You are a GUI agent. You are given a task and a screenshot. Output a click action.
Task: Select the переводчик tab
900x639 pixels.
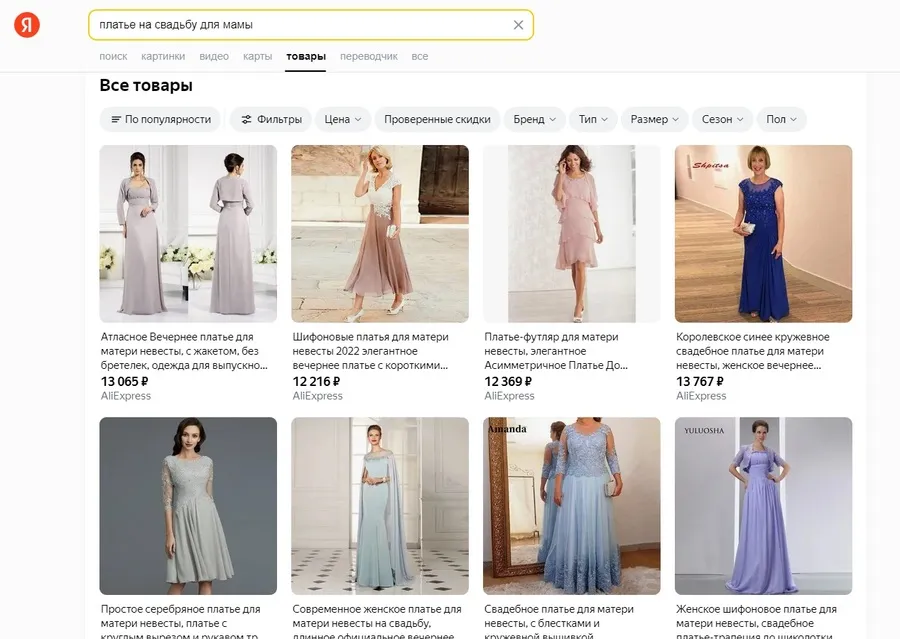(x=368, y=56)
